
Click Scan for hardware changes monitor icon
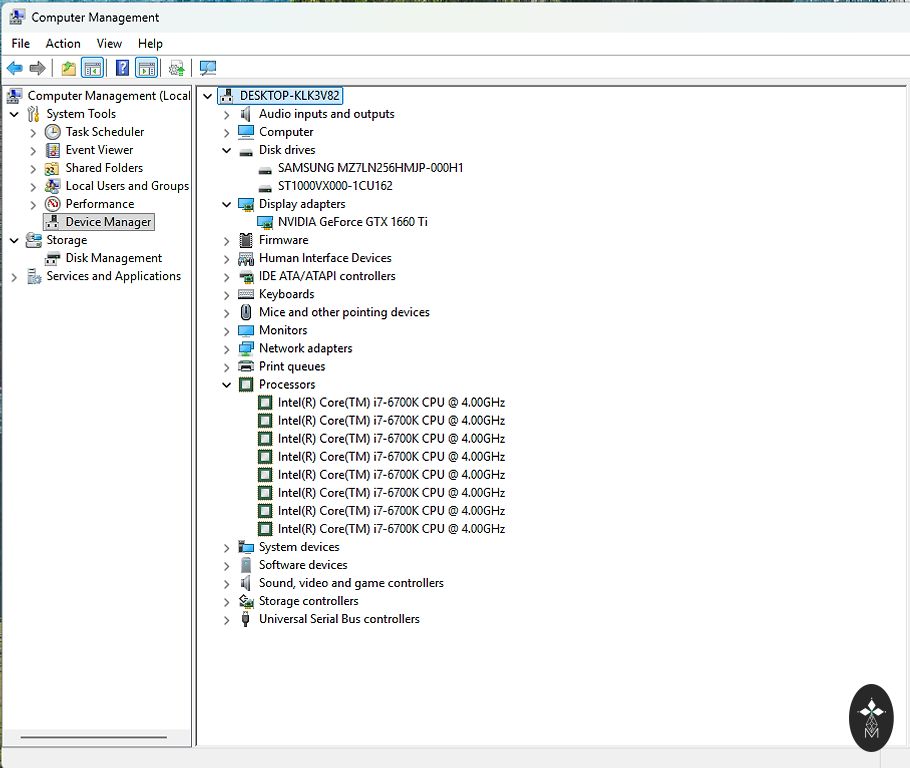(208, 68)
